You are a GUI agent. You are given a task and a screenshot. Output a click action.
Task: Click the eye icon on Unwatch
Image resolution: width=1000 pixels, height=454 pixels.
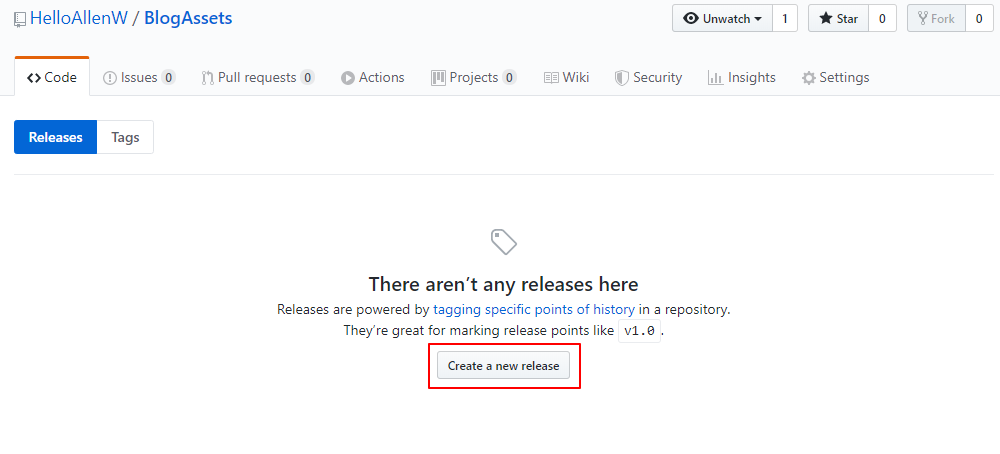[x=691, y=18]
